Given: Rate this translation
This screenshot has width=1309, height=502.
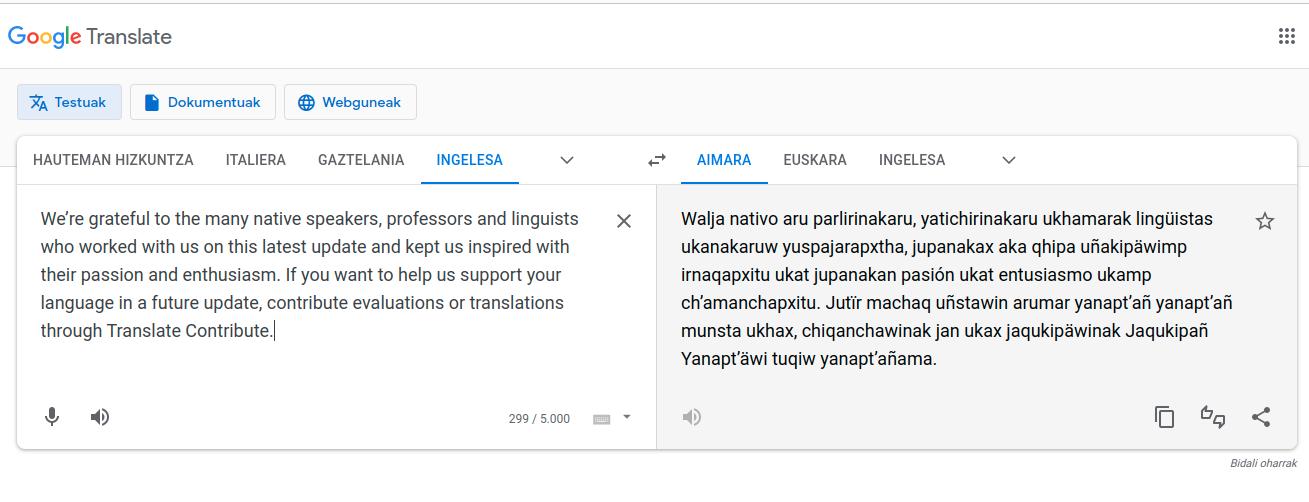Looking at the screenshot, I should pyautogui.click(x=1213, y=417).
